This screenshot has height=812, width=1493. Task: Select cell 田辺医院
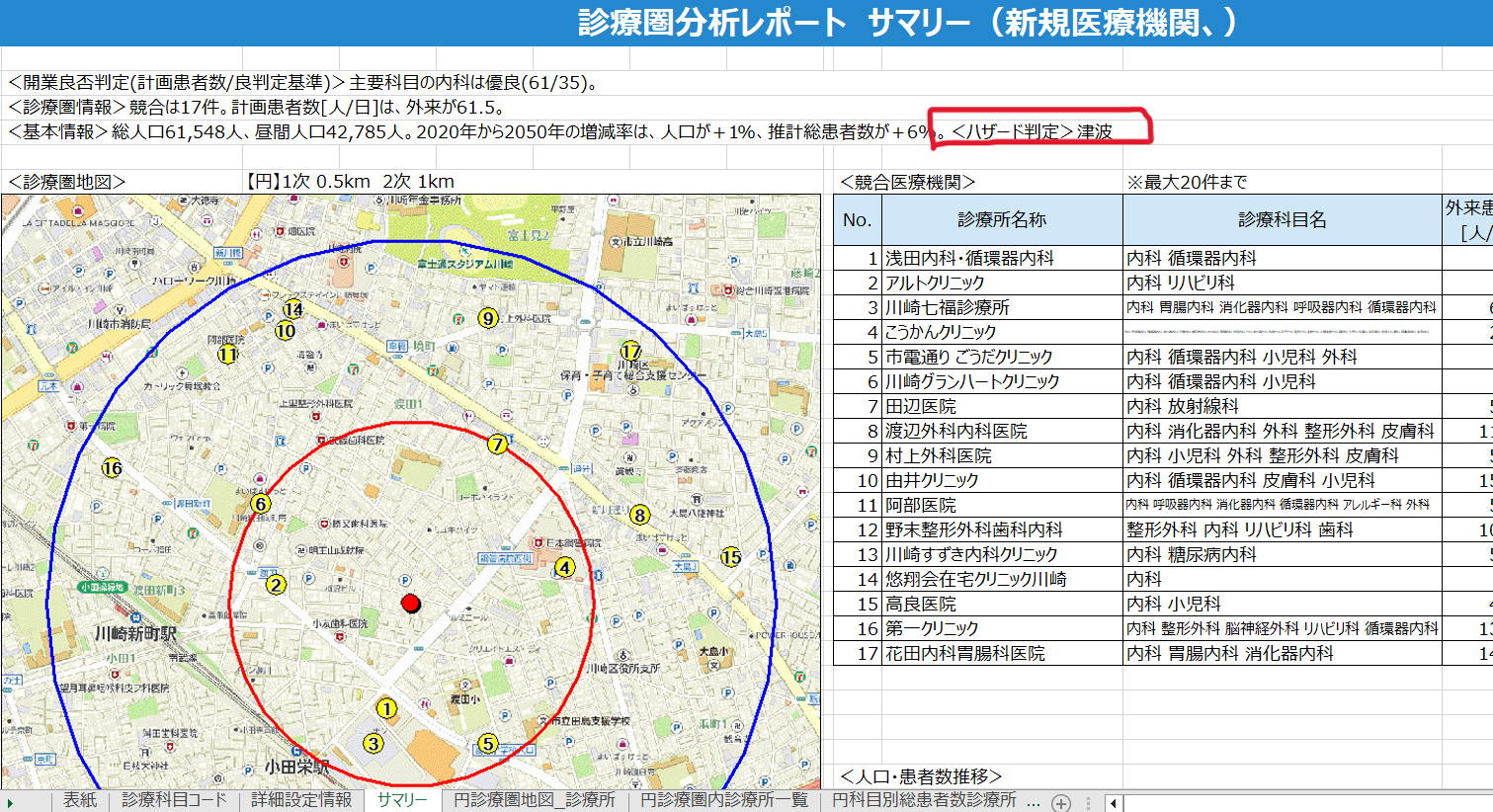click(x=1002, y=406)
